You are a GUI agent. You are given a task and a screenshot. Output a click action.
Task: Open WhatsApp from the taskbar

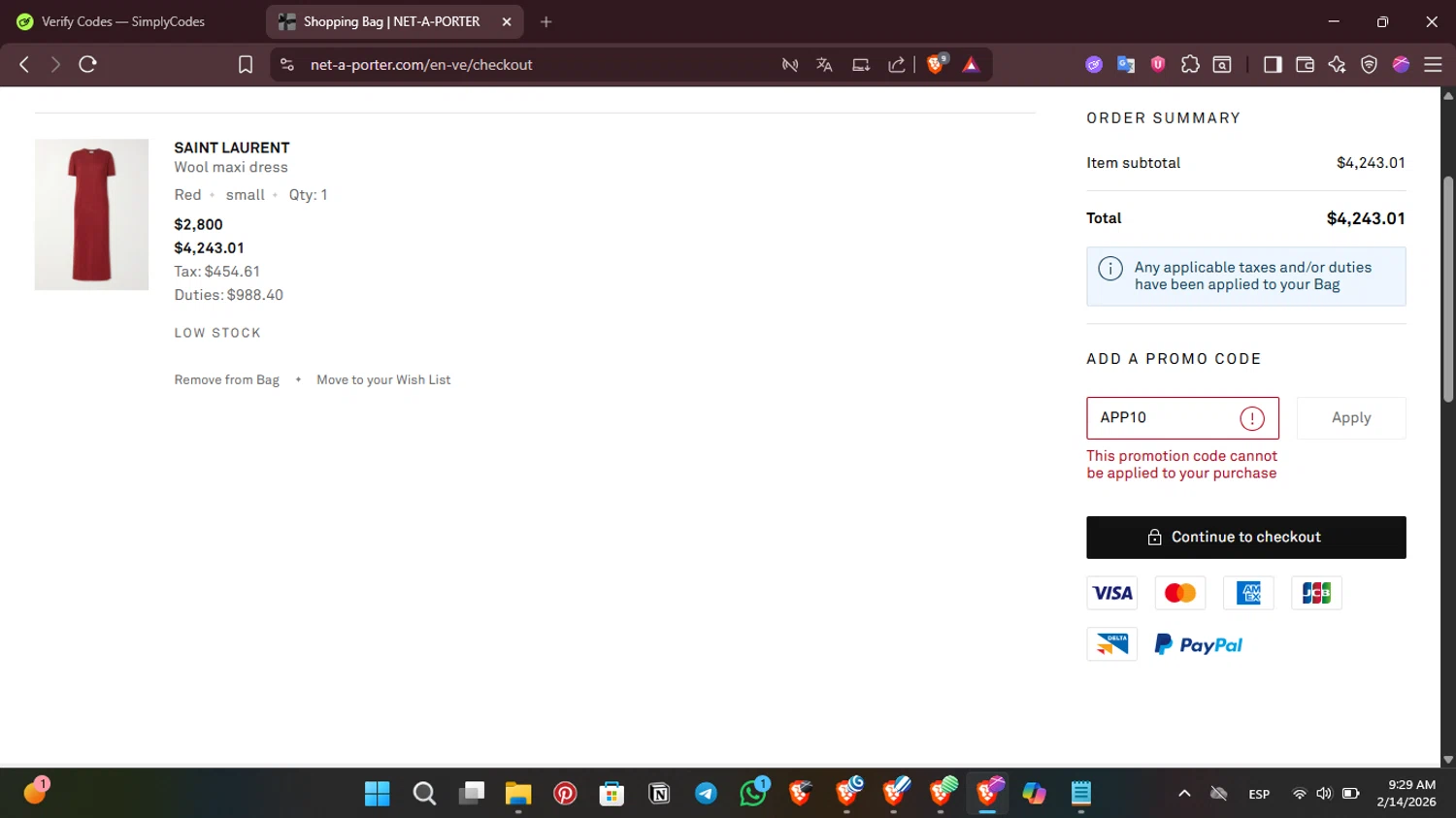click(x=753, y=794)
